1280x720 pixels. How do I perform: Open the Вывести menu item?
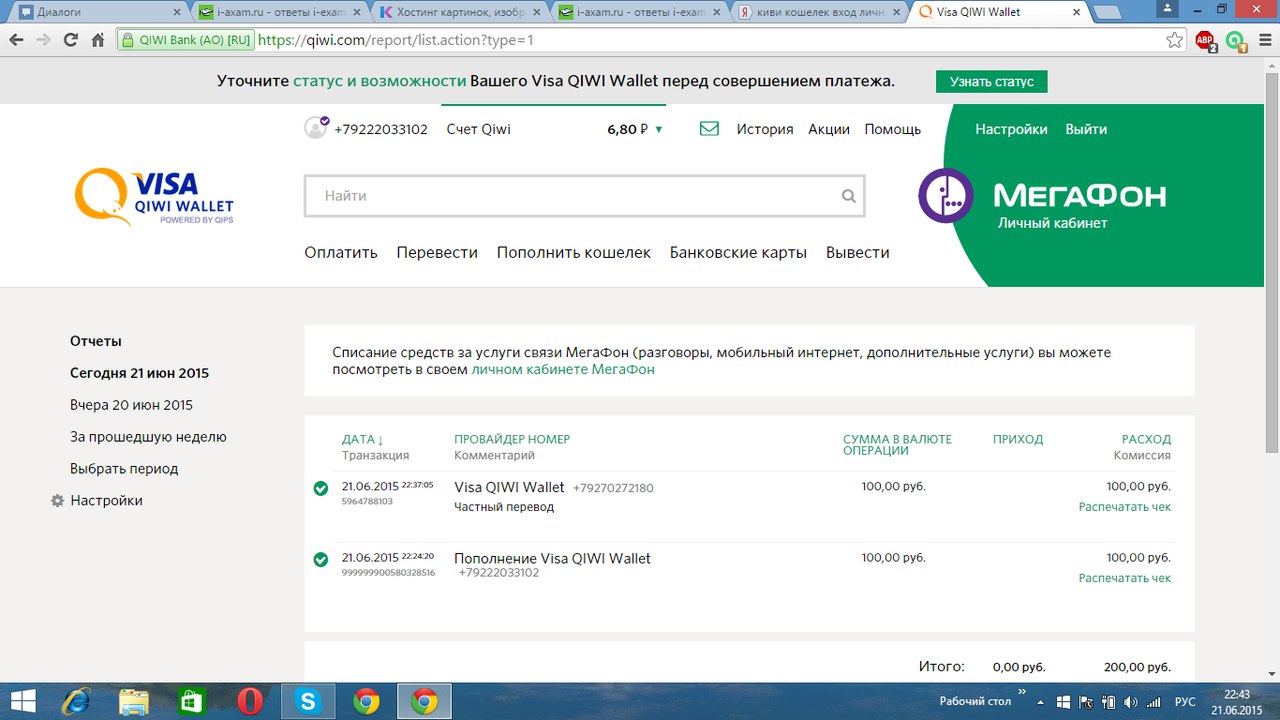(x=858, y=252)
